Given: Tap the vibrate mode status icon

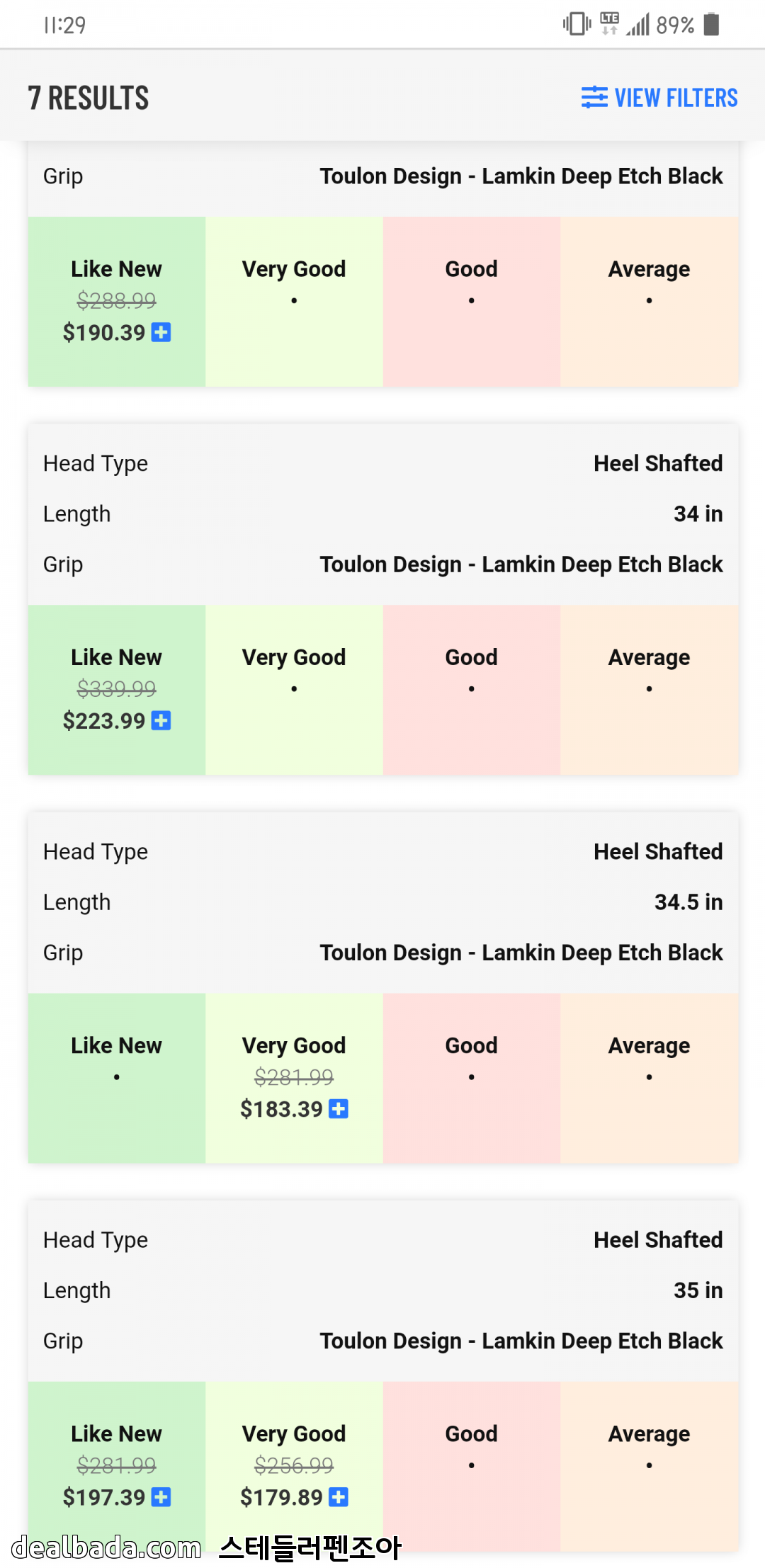Looking at the screenshot, I should tap(577, 24).
